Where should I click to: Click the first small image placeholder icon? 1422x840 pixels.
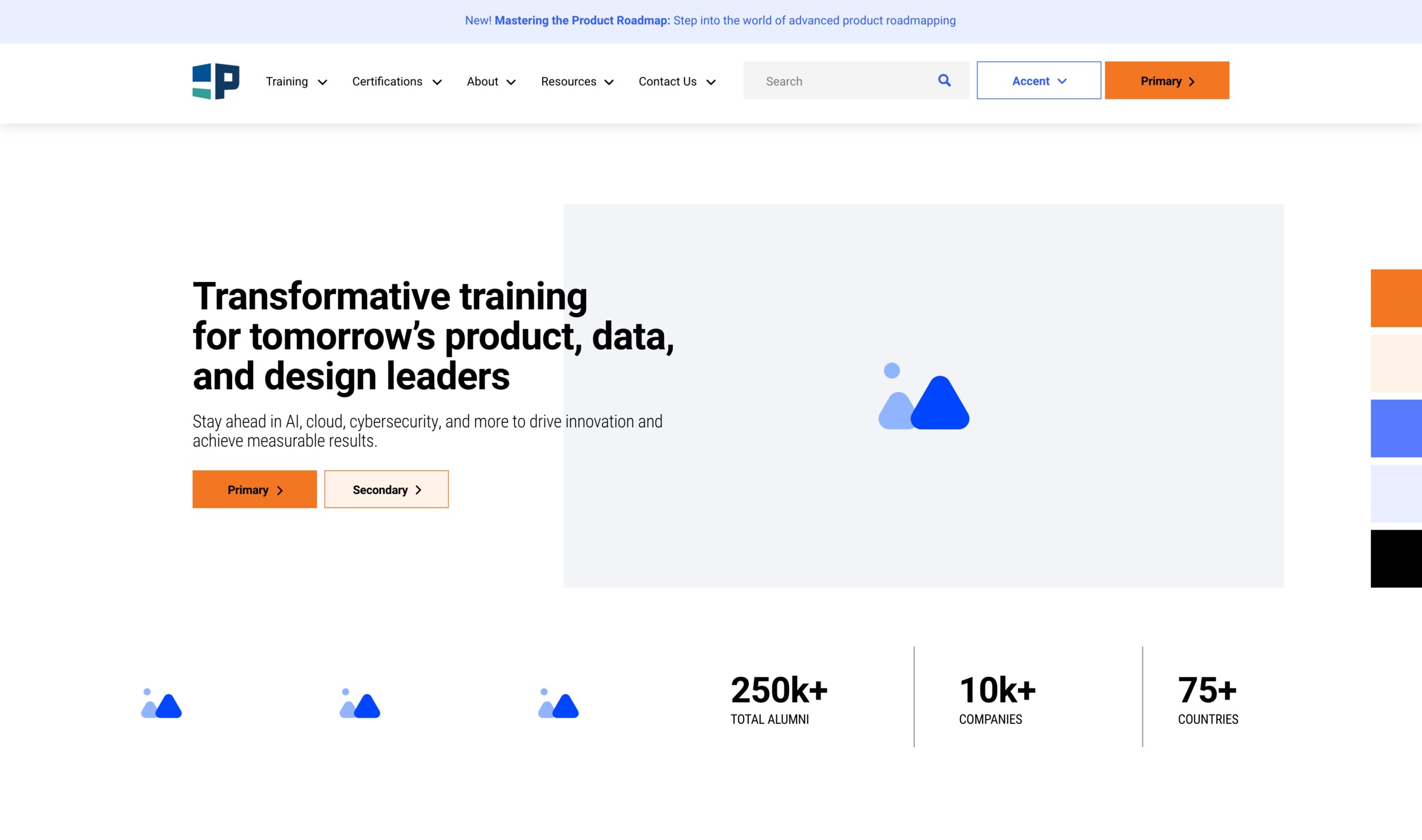click(x=162, y=703)
